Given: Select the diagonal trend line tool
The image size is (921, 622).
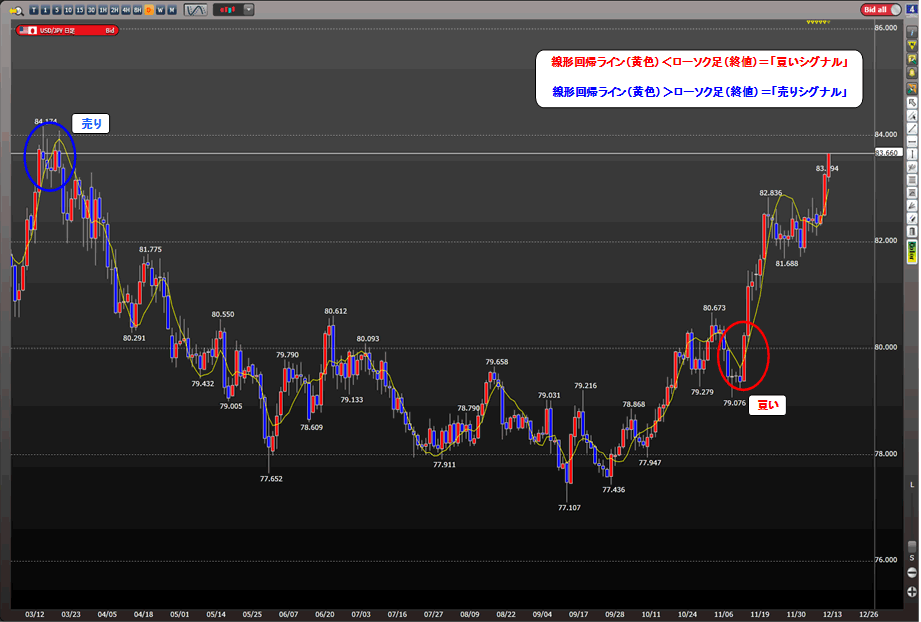Looking at the screenshot, I should (913, 129).
